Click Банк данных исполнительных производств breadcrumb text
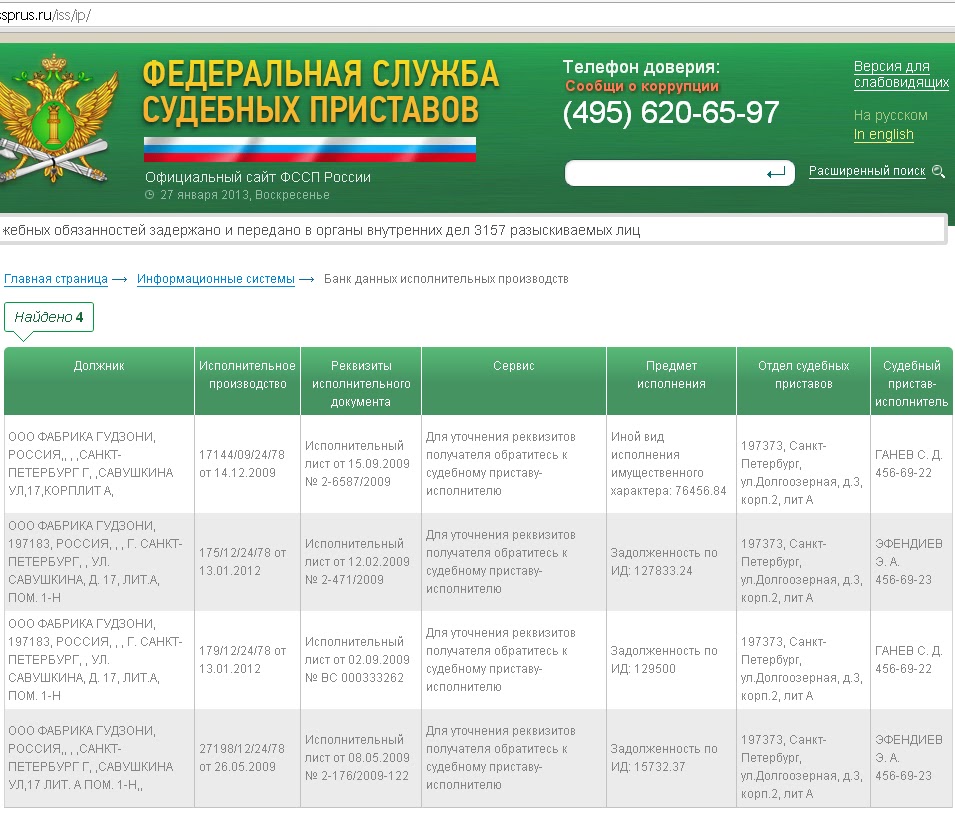The height and width of the screenshot is (817, 955). click(446, 279)
